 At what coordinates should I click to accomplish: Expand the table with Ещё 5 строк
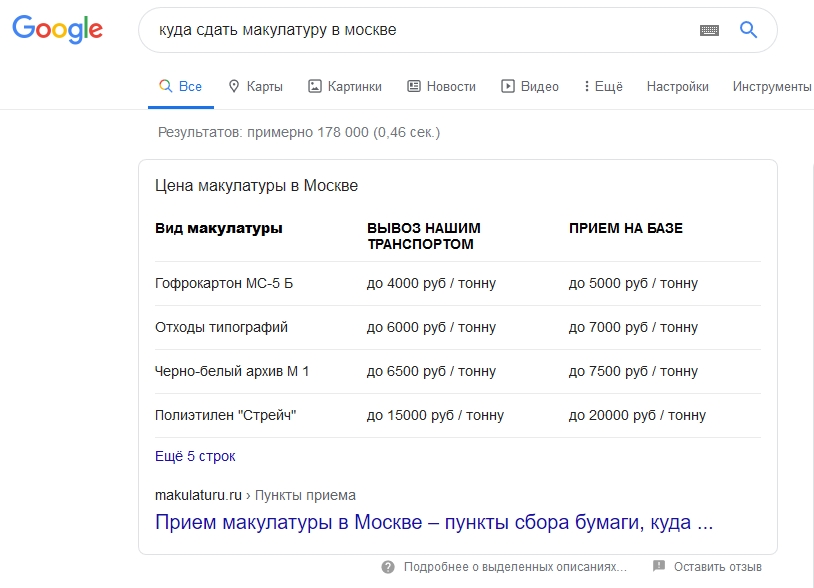tap(194, 456)
